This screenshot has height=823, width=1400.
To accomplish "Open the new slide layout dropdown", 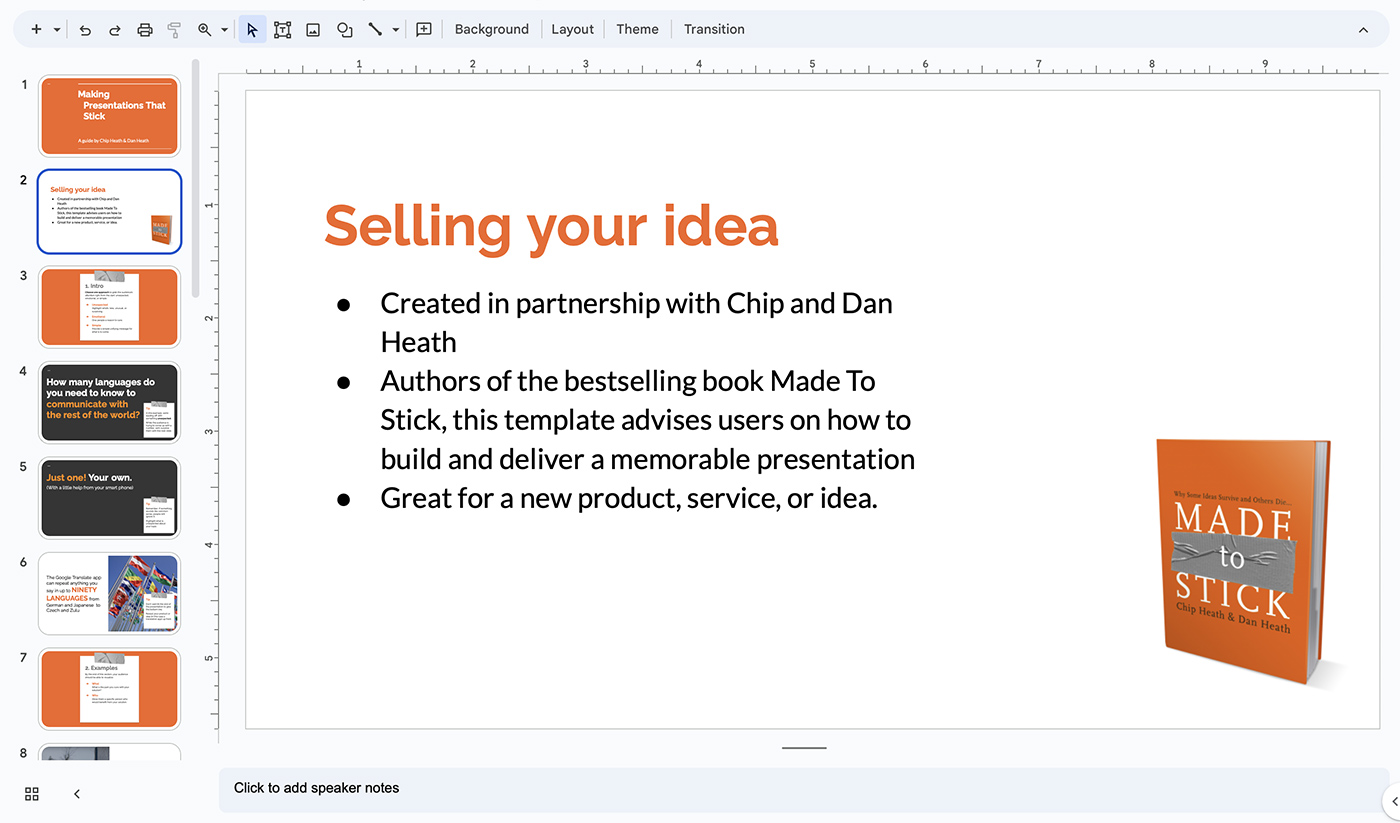I will click(57, 29).
